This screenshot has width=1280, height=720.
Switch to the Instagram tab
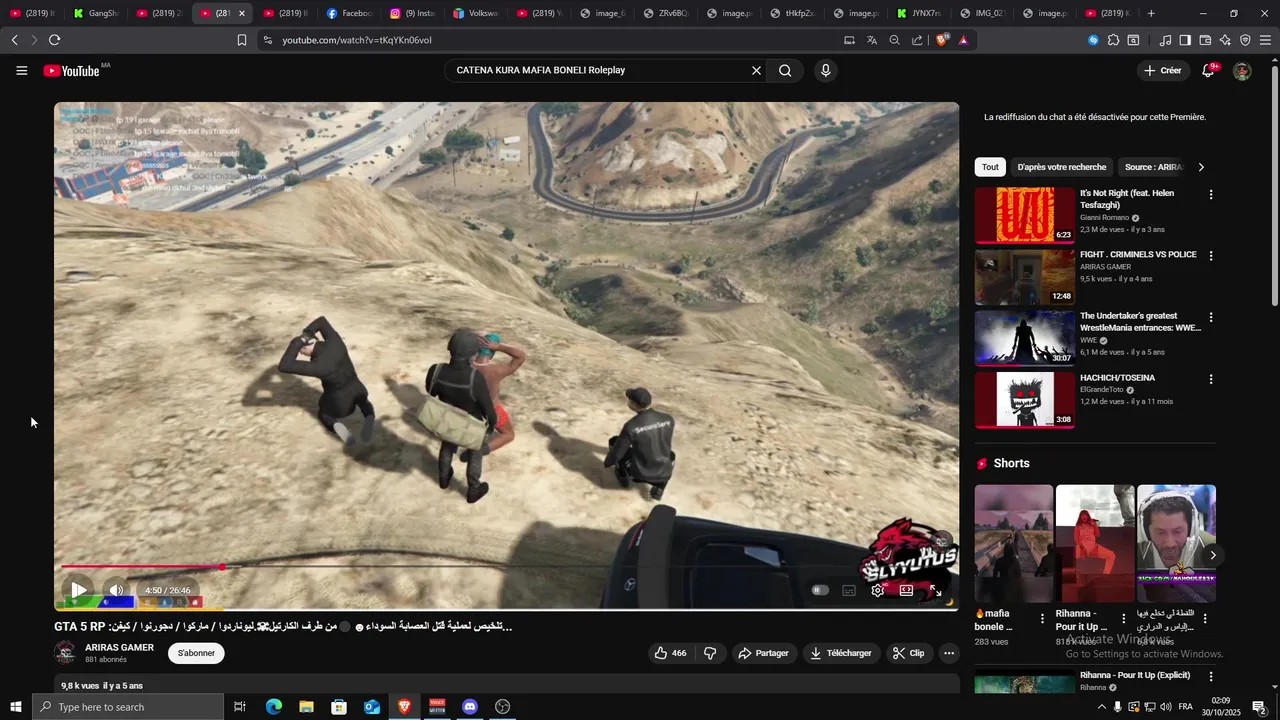pos(413,13)
